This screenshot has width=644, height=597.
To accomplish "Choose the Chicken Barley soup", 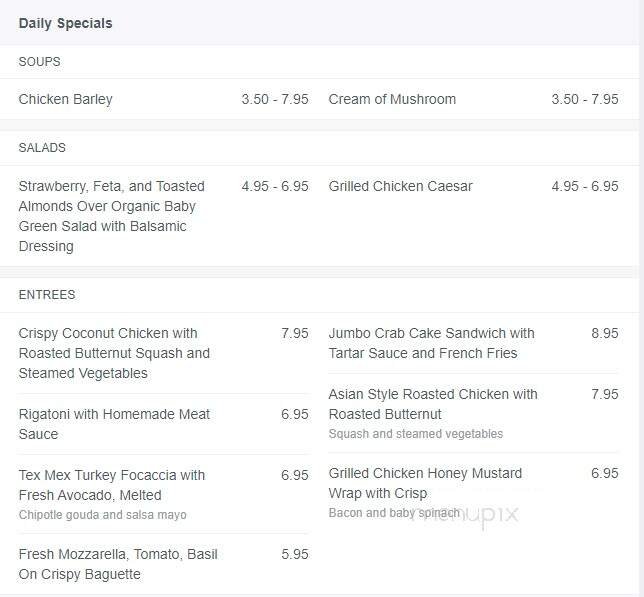I will click(66, 99).
